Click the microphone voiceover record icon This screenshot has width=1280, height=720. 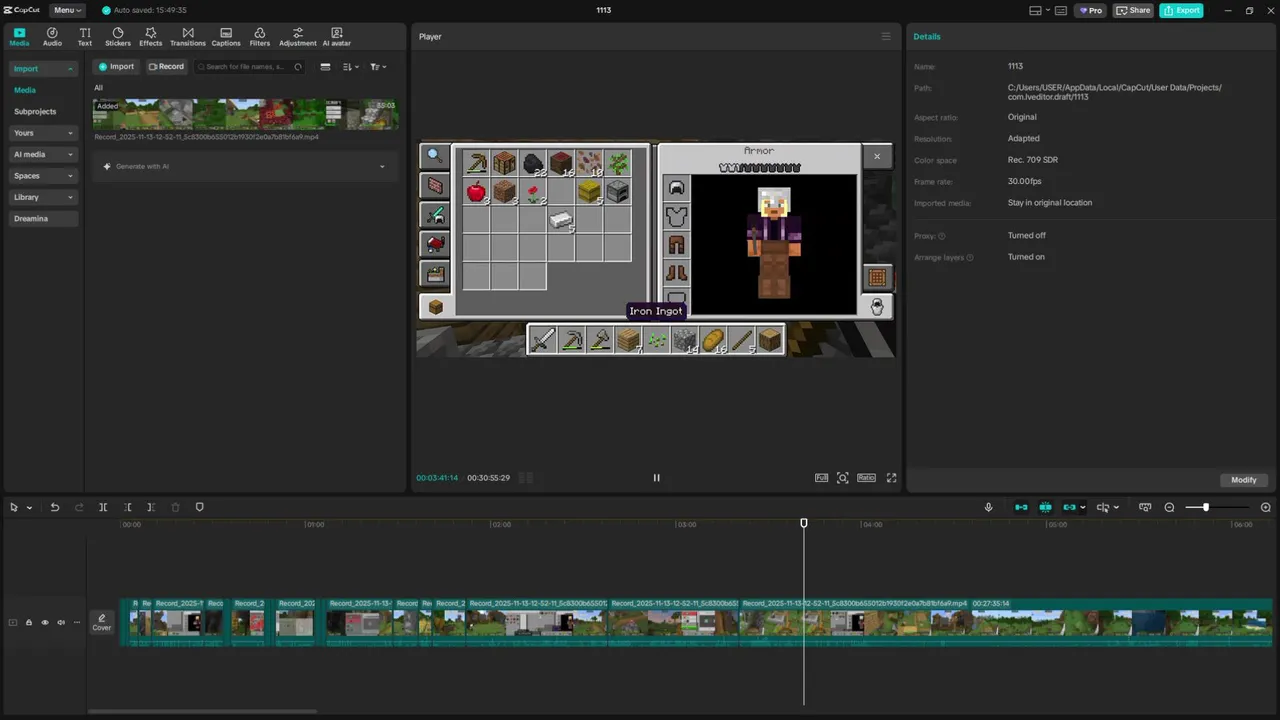point(989,507)
